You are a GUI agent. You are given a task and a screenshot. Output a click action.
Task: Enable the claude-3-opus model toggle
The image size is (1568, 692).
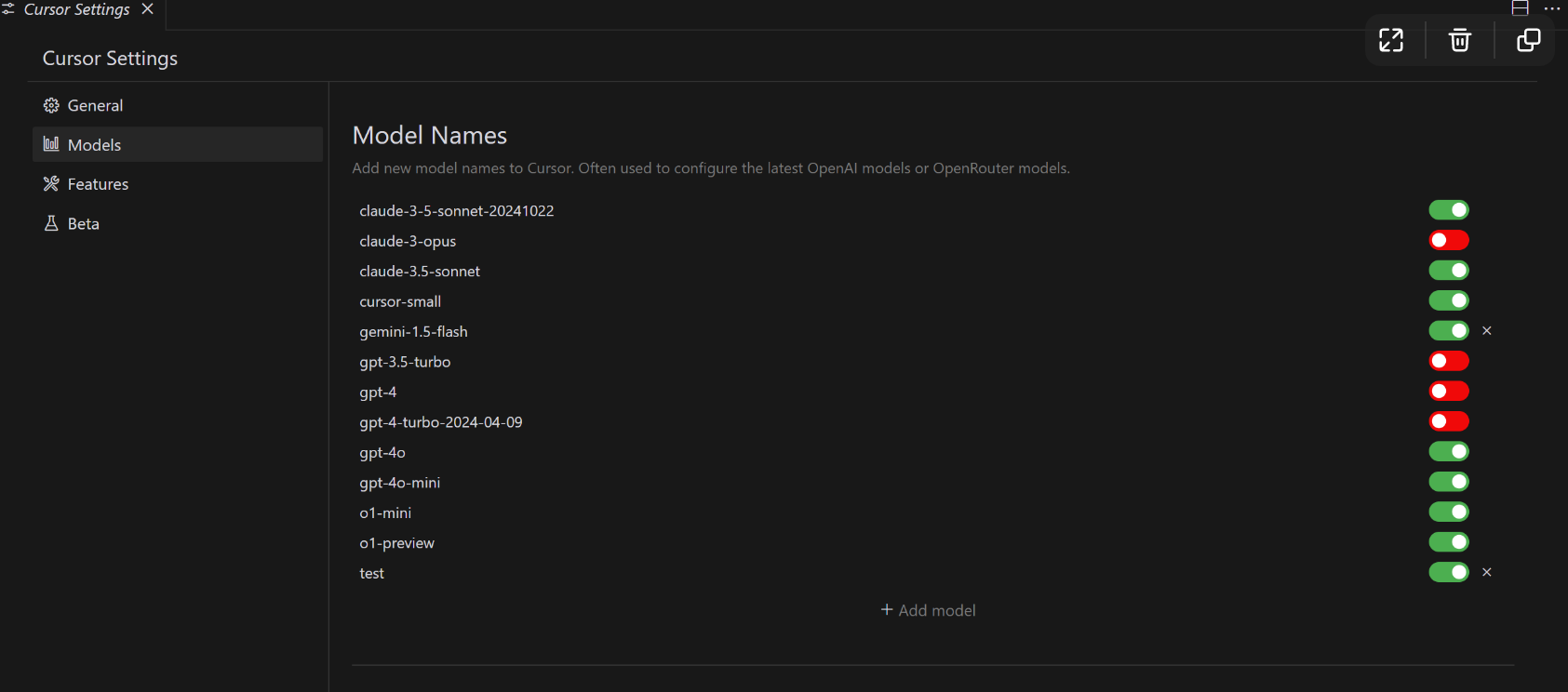[x=1449, y=241]
